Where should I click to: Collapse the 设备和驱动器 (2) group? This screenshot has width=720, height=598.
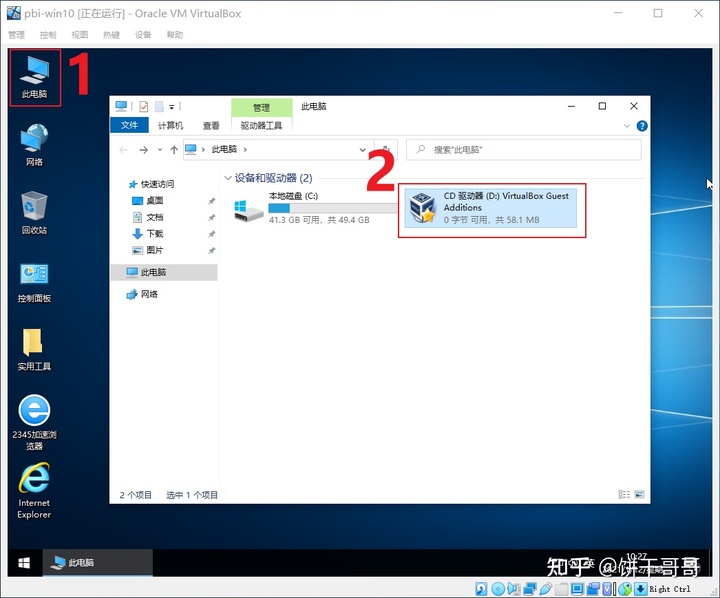(228, 178)
